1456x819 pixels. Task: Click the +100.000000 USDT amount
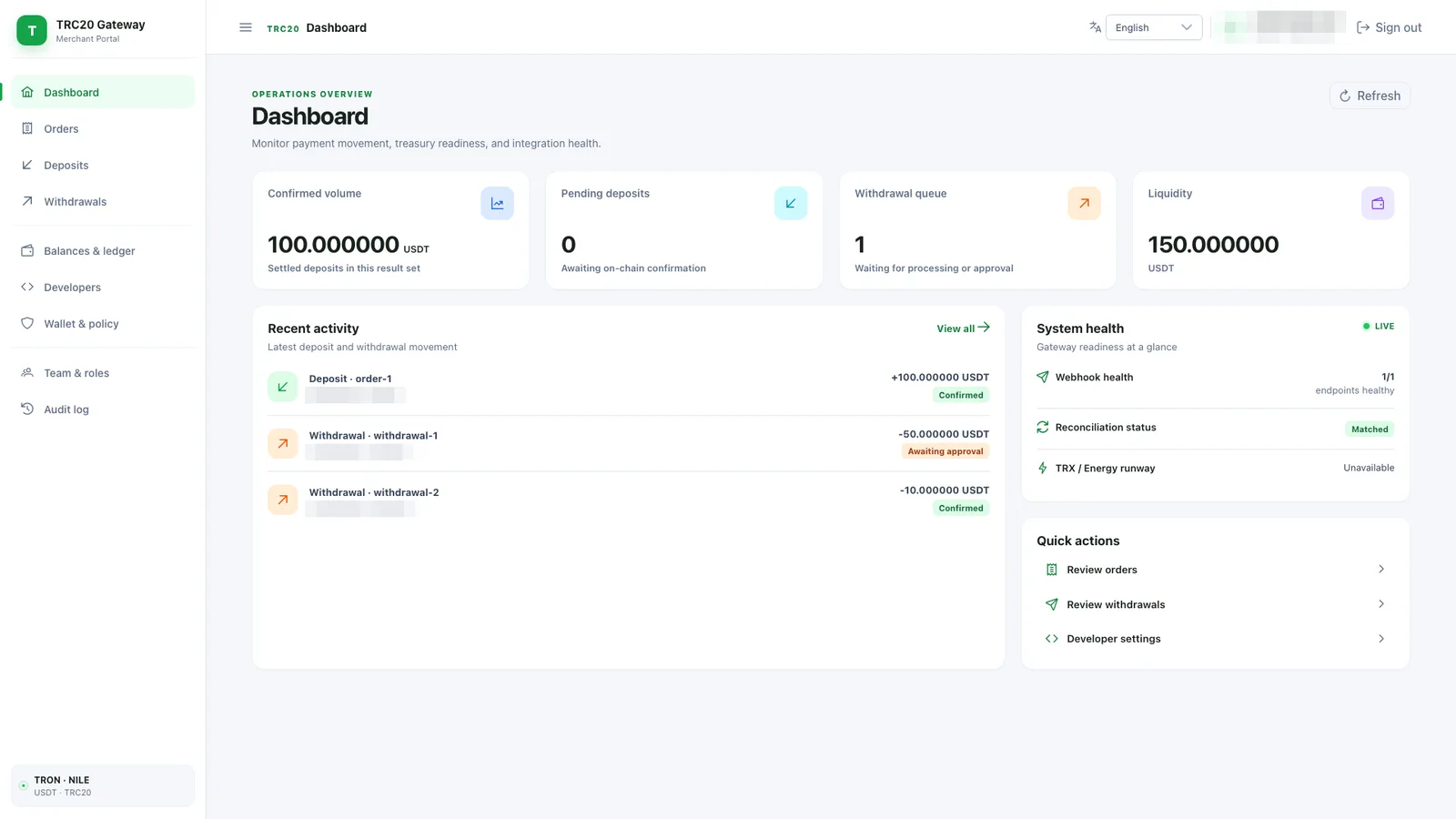[940, 377]
